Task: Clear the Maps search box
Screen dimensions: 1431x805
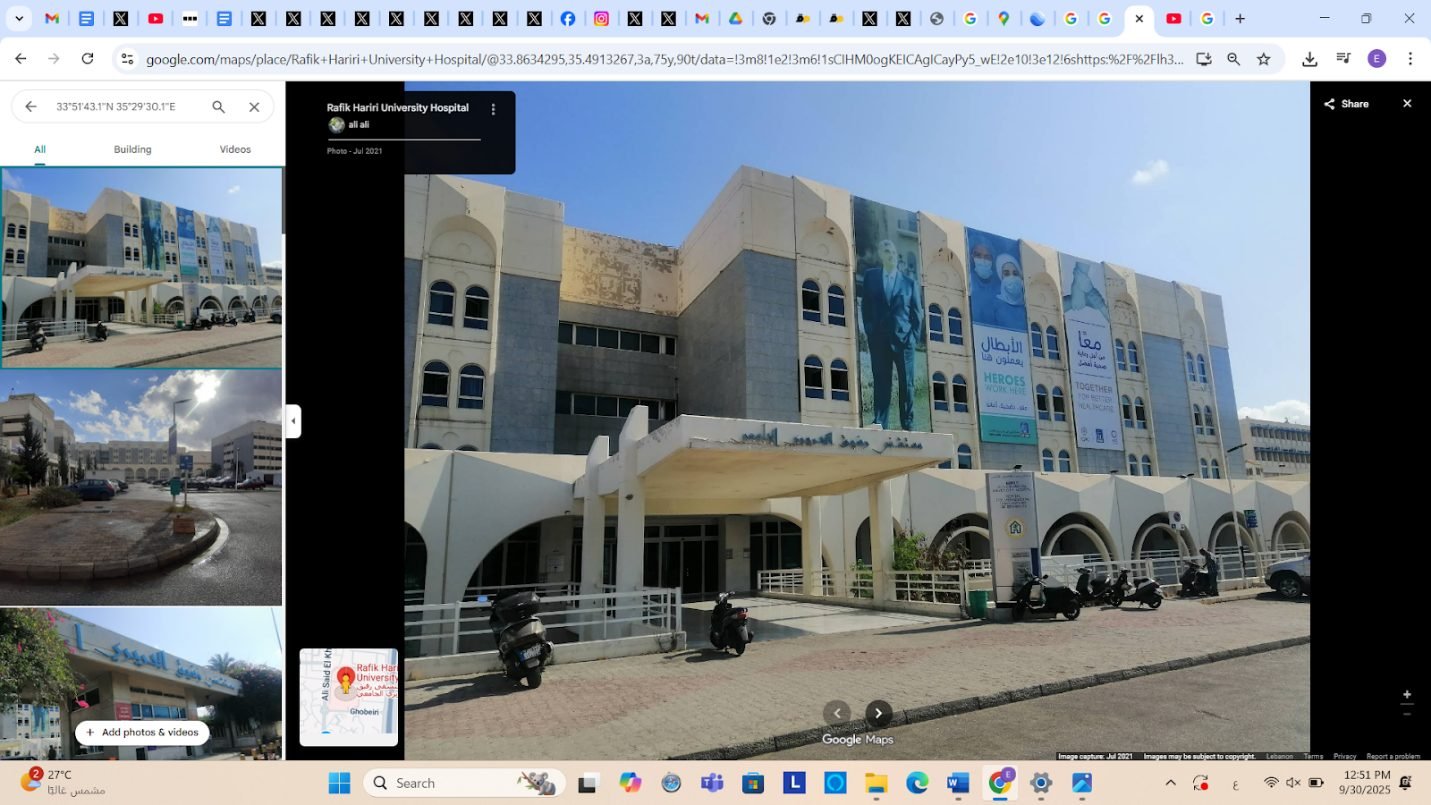Action: click(254, 107)
